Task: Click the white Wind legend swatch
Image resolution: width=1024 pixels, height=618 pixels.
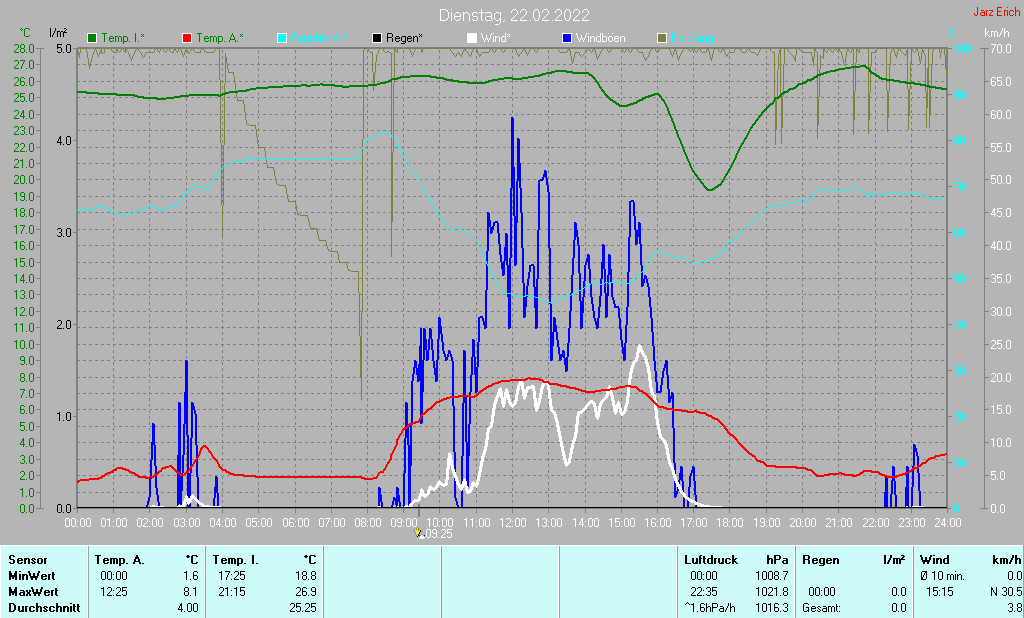Action: pos(472,38)
